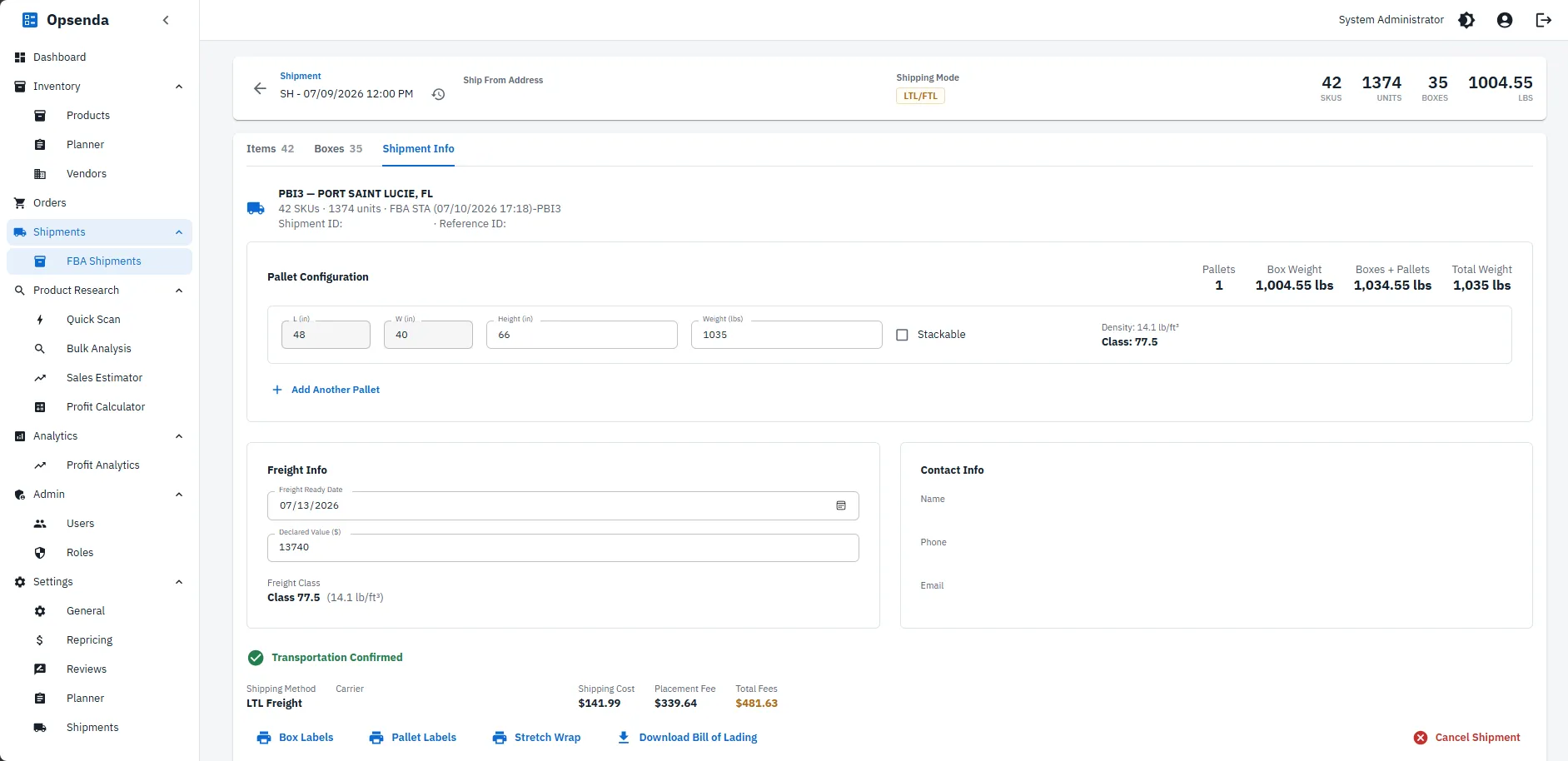Screen dimensions: 1568x761
Task: Open the user account profile icon
Action: click(1505, 20)
